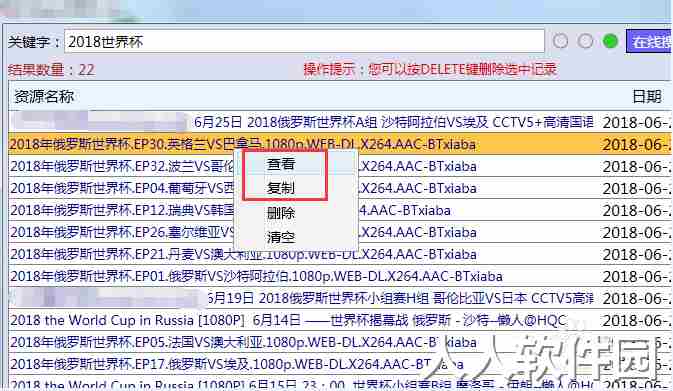Click the second grey circle indicator
The image size is (673, 391).
click(585, 41)
